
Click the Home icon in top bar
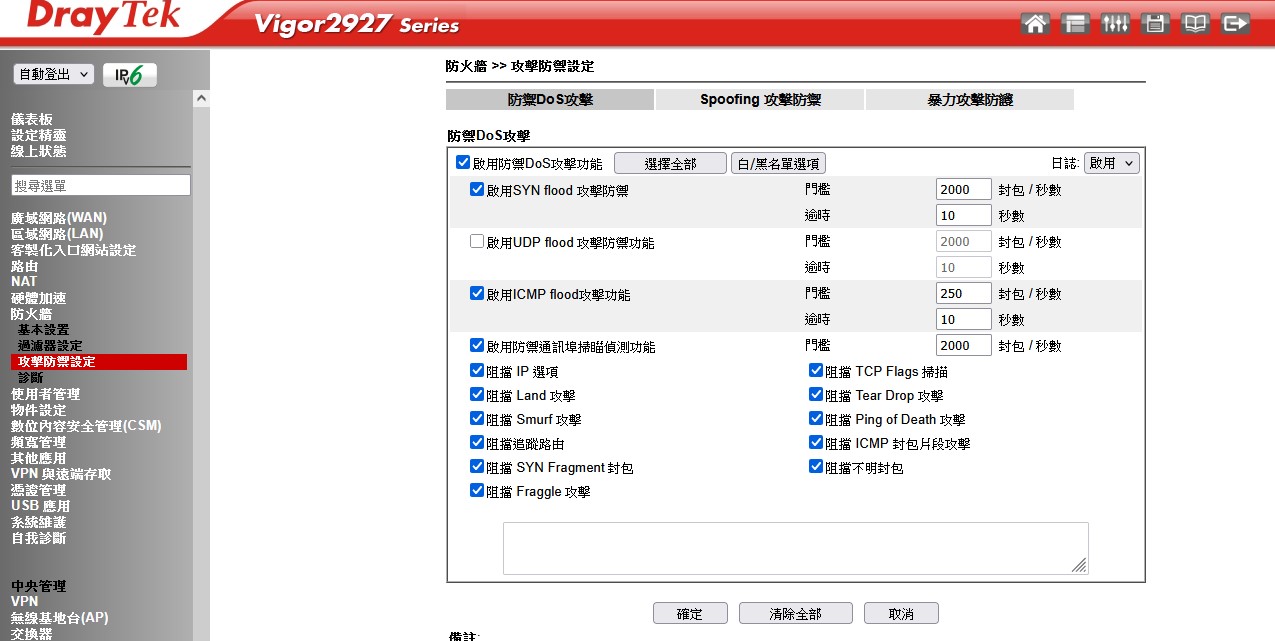click(1036, 24)
